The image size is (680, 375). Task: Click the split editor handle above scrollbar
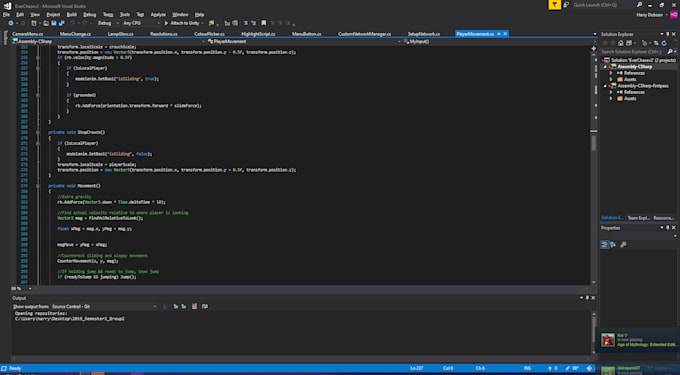click(x=594, y=48)
